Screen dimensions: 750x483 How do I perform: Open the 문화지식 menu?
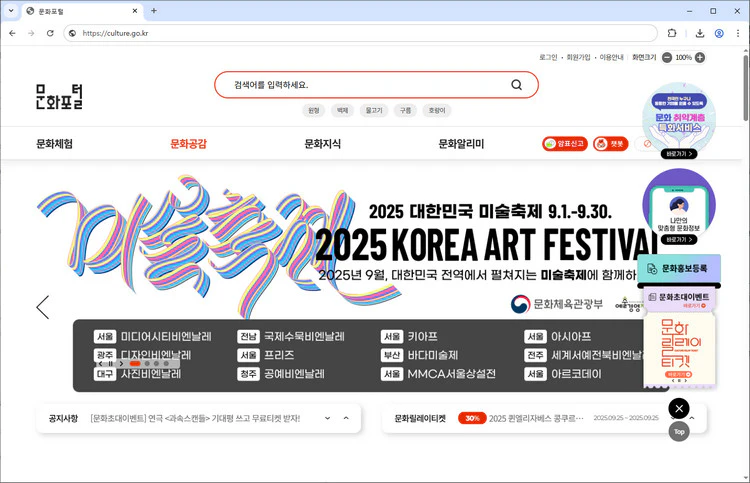(x=323, y=144)
